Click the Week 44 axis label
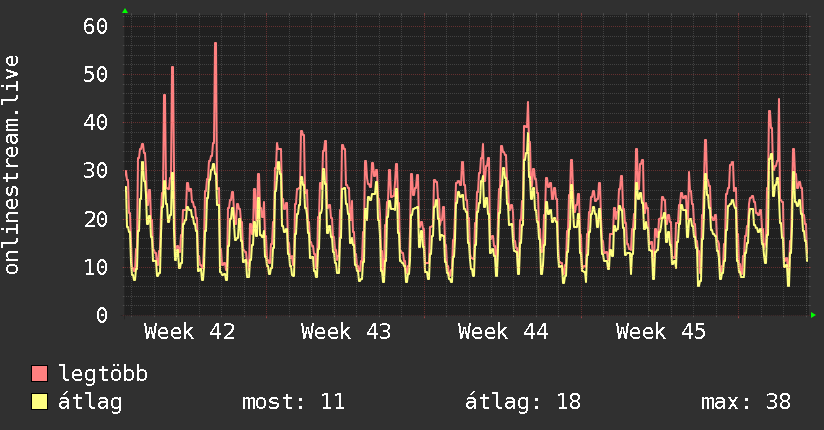Image resolution: width=824 pixels, height=430 pixels. [503, 332]
